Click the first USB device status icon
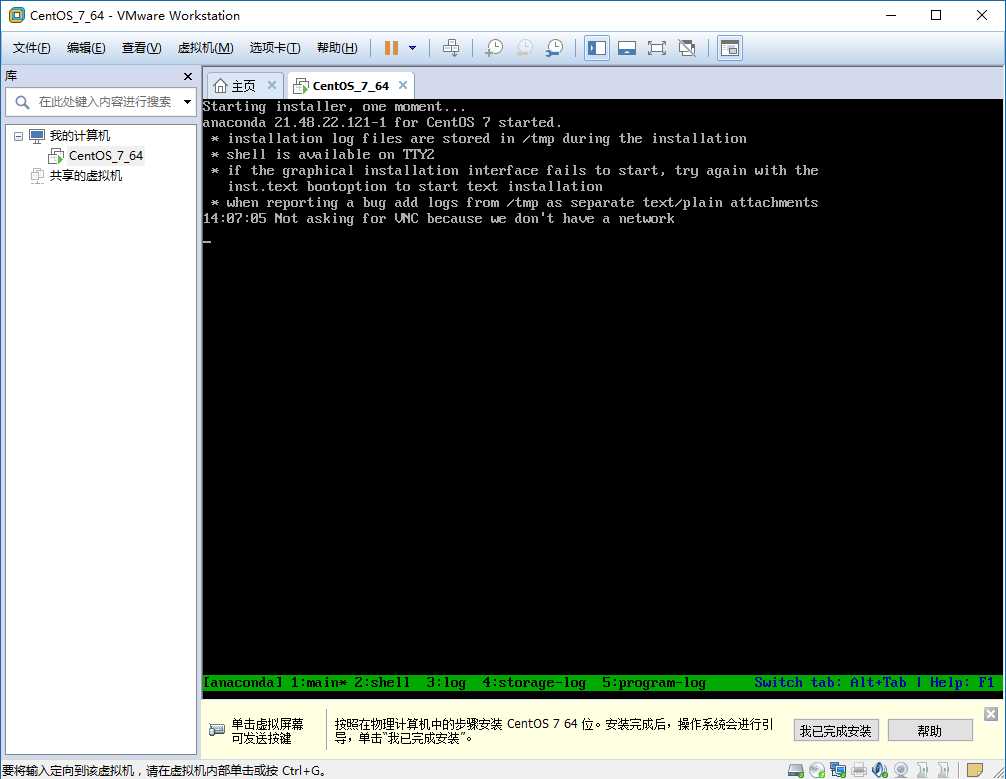1006x779 pixels. pyautogui.click(x=923, y=769)
